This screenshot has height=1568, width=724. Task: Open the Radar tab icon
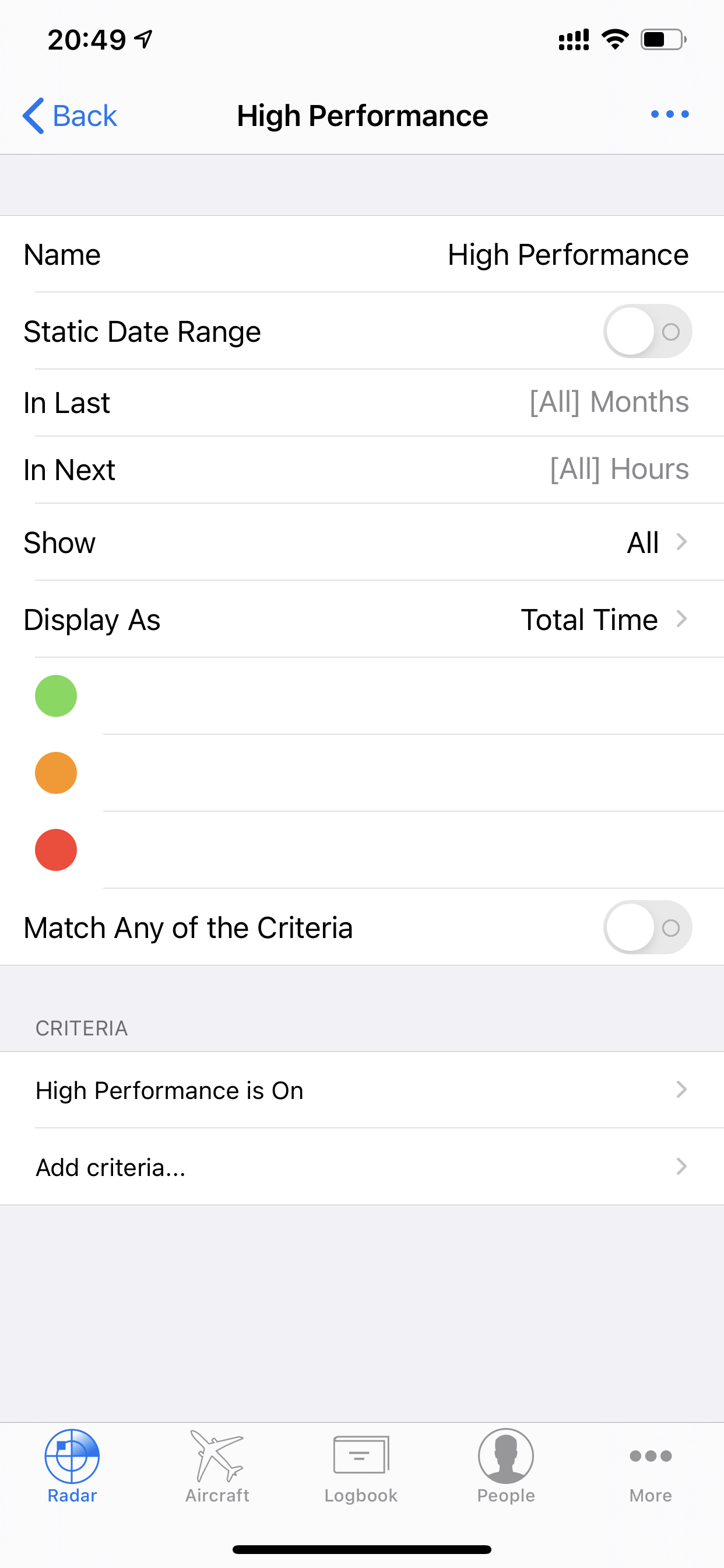point(72,1456)
